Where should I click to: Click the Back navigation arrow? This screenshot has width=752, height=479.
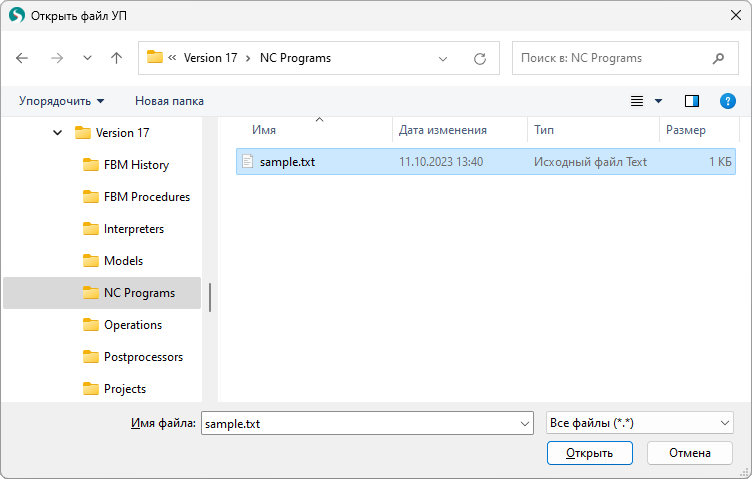pyautogui.click(x=23, y=58)
